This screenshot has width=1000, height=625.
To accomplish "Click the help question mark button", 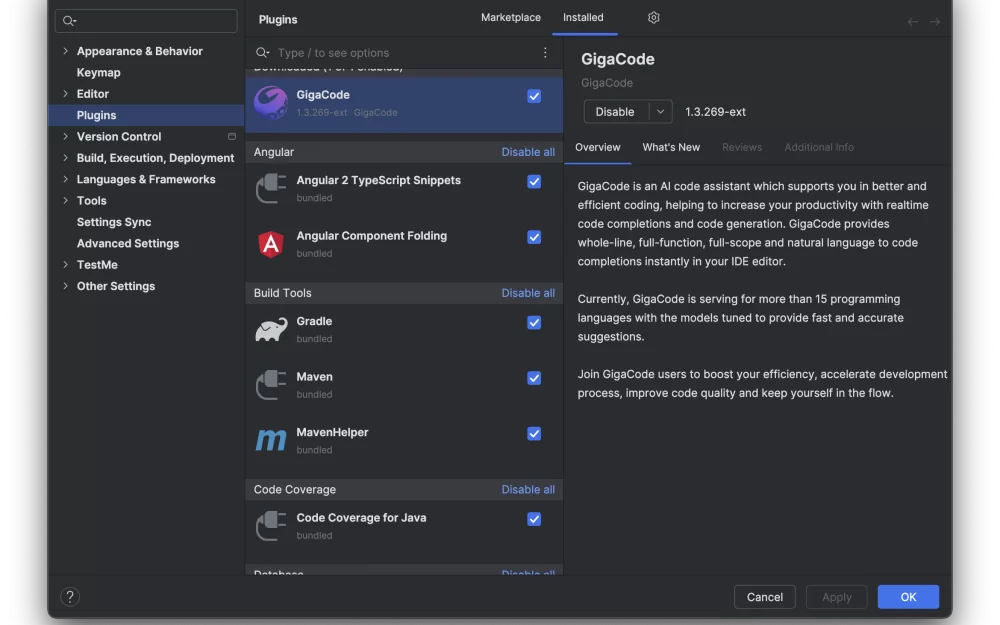I will [70, 597].
